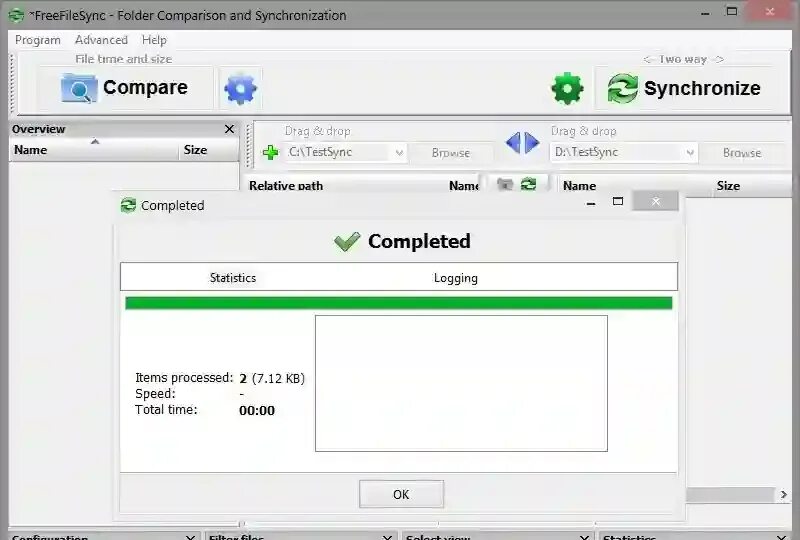This screenshot has width=800, height=540.
Task: Open the Program menu
Action: [x=38, y=40]
